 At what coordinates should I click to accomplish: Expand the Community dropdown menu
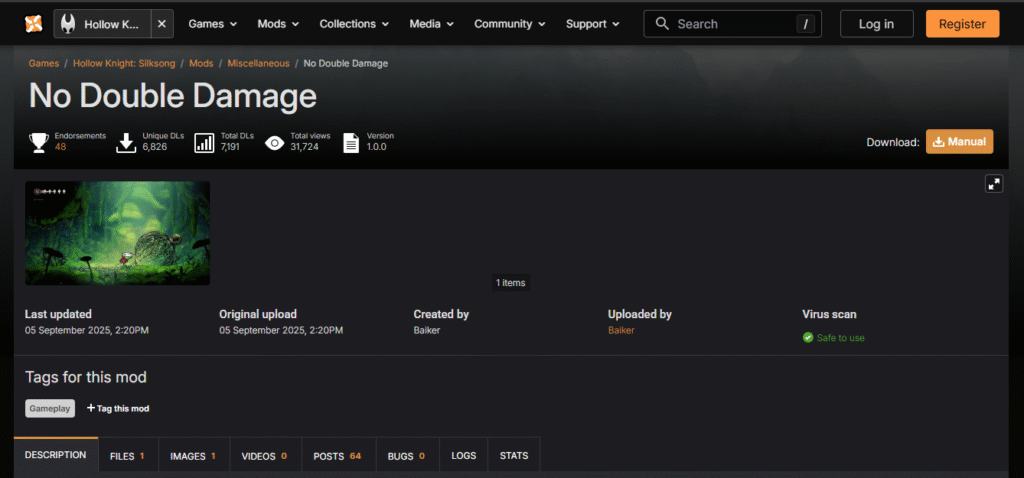(x=510, y=24)
